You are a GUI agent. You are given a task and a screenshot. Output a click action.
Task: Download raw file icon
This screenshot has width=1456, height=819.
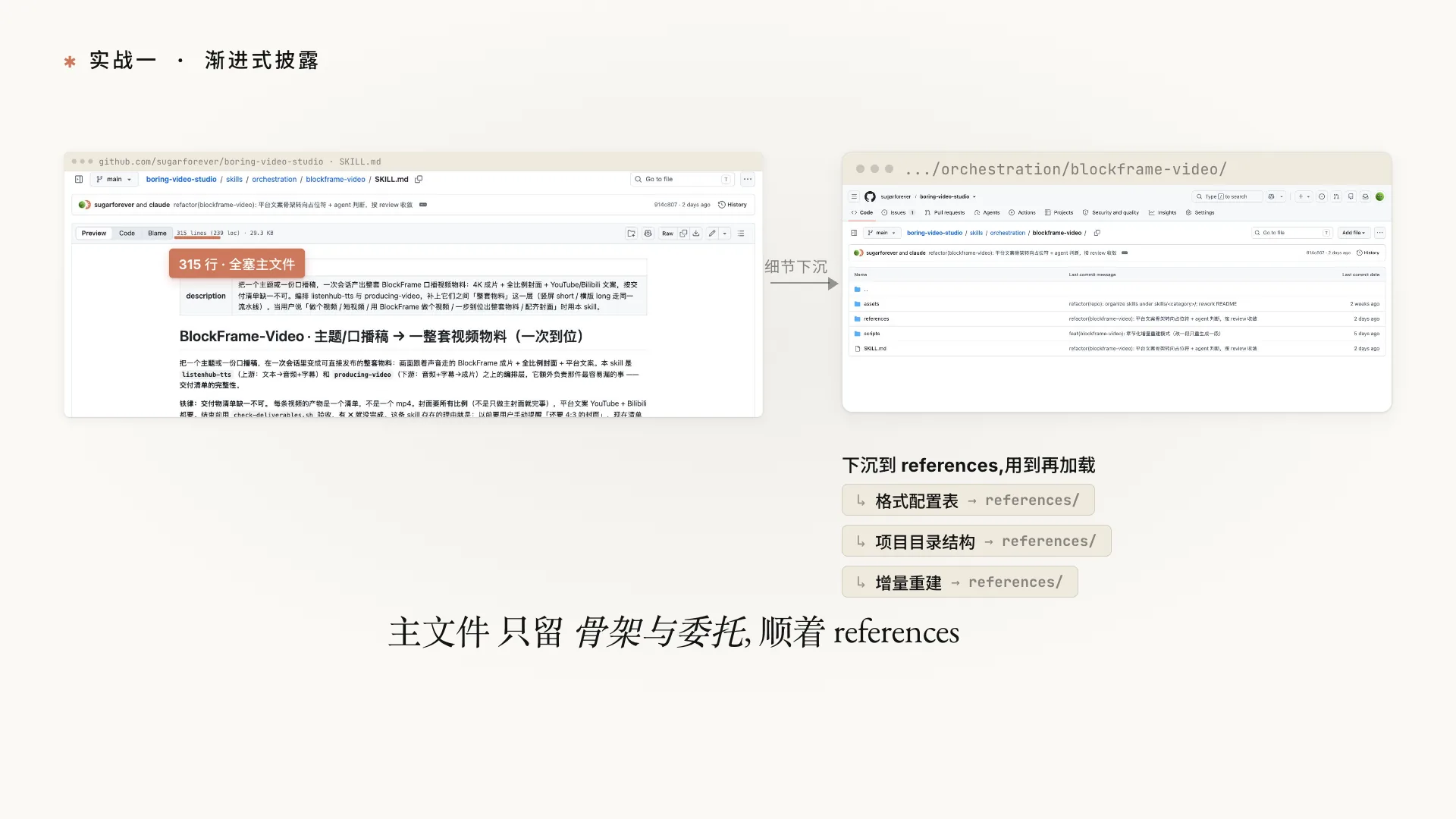(x=696, y=234)
